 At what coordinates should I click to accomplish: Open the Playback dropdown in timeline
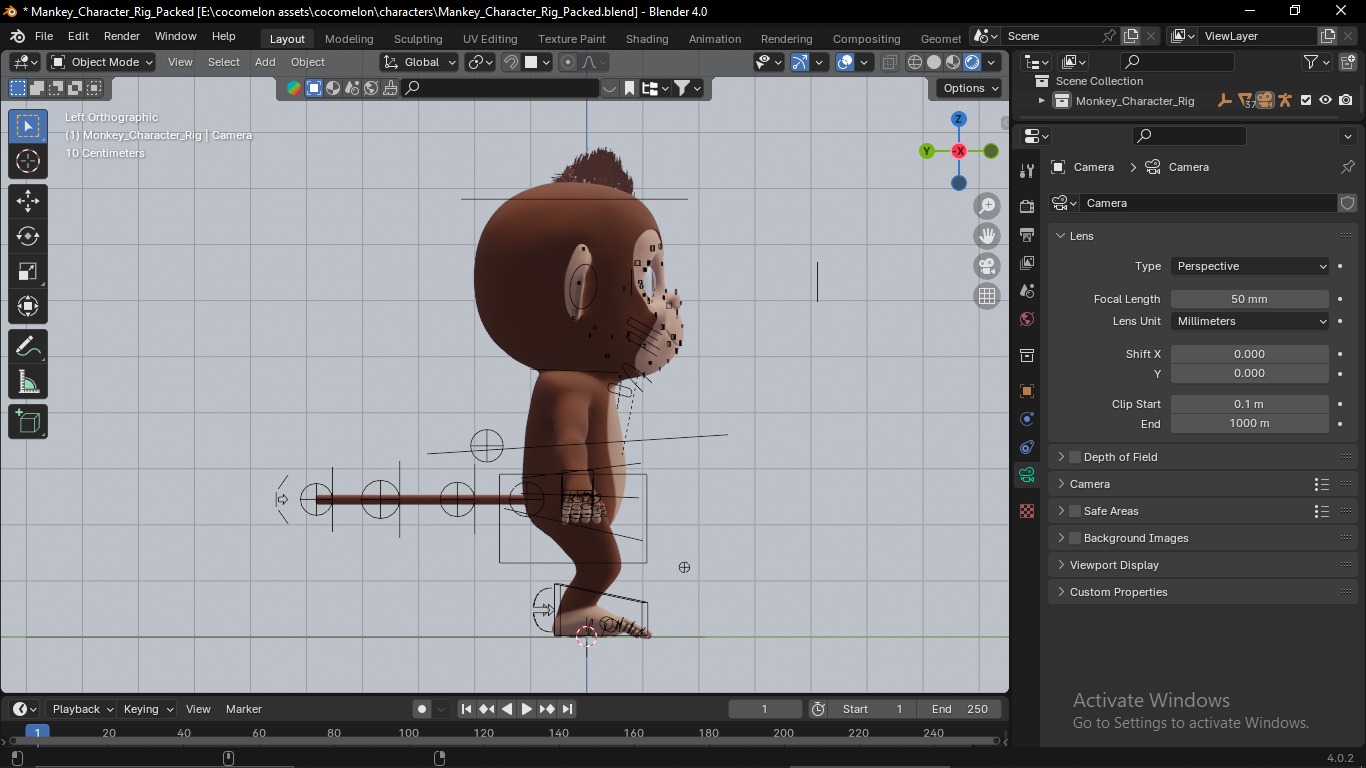click(x=81, y=709)
